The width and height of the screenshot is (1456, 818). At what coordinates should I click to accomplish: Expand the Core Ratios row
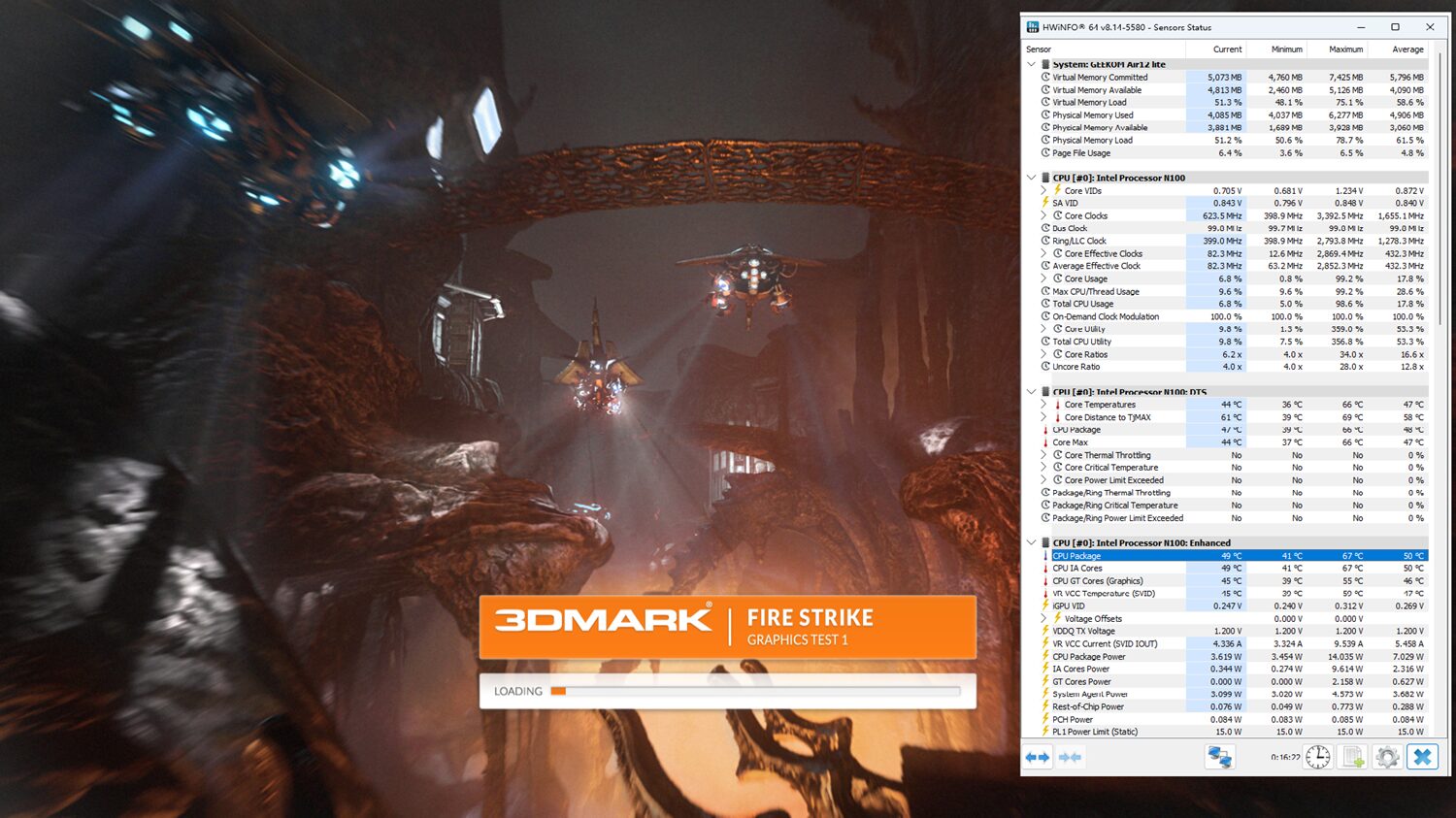1044,354
